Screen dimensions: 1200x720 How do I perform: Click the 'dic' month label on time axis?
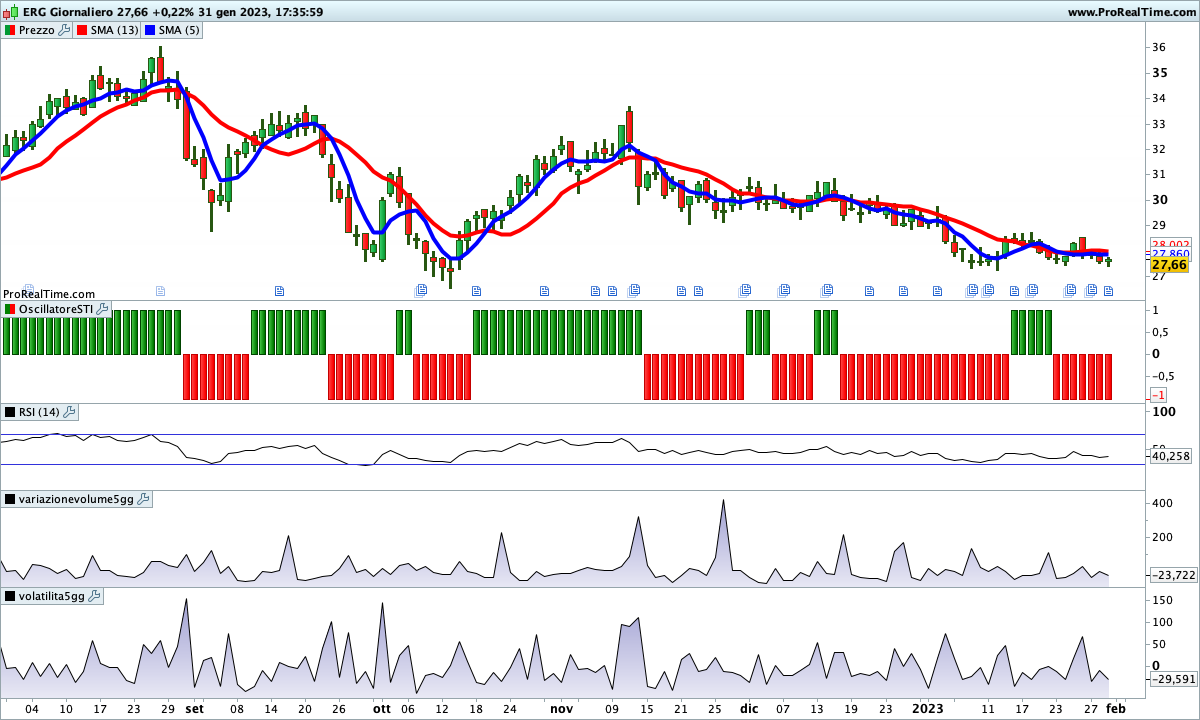point(749,708)
